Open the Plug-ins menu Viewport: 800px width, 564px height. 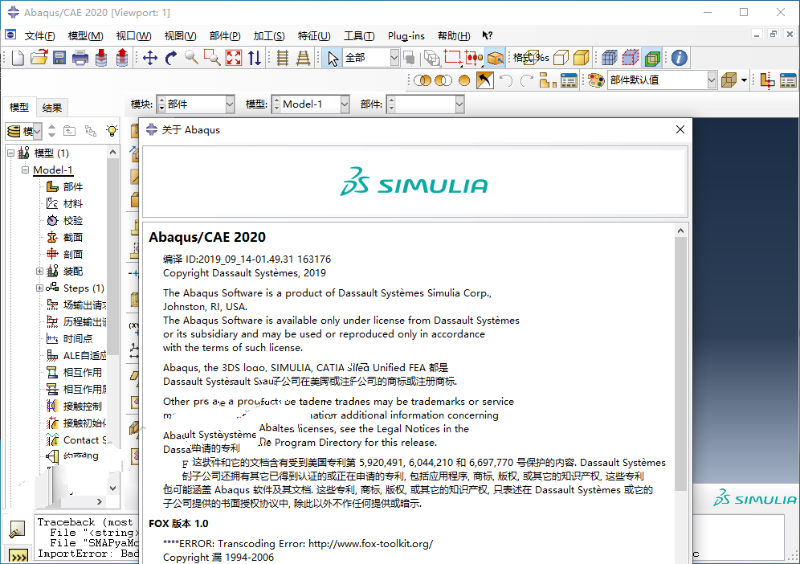coord(406,35)
